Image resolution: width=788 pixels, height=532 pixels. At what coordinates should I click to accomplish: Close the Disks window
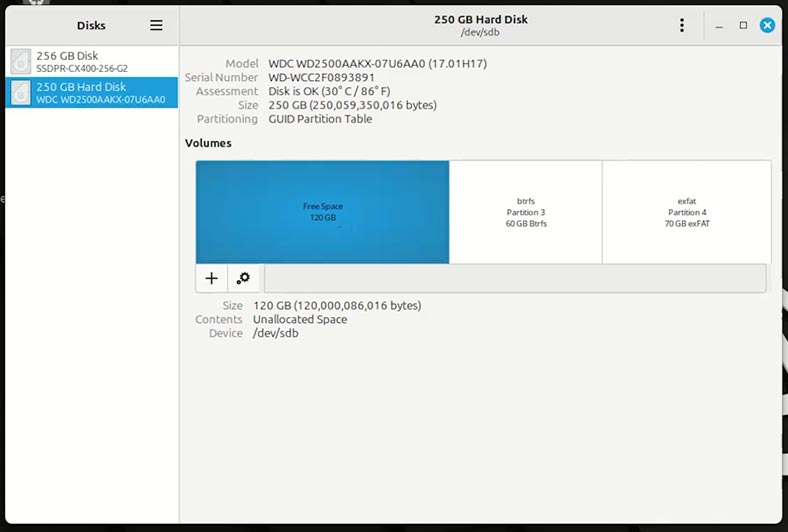pyautogui.click(x=767, y=25)
